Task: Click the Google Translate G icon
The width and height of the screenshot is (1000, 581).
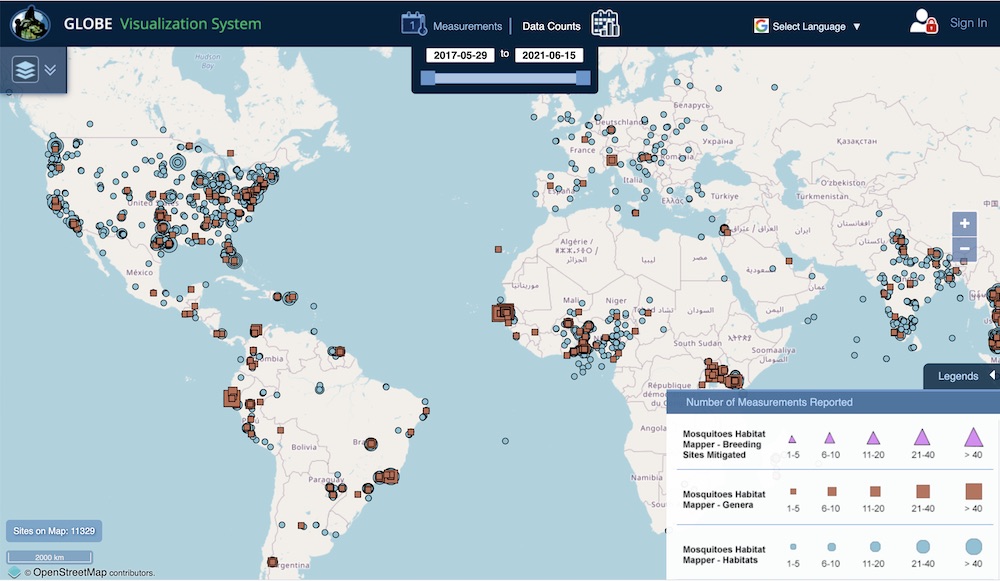Action: [x=761, y=26]
